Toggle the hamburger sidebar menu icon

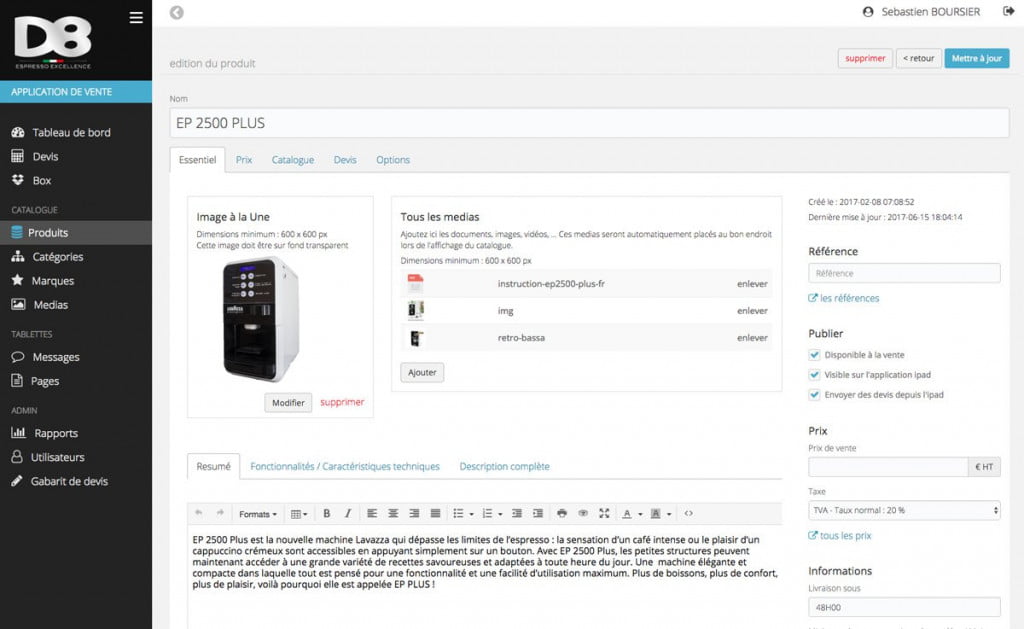136,18
